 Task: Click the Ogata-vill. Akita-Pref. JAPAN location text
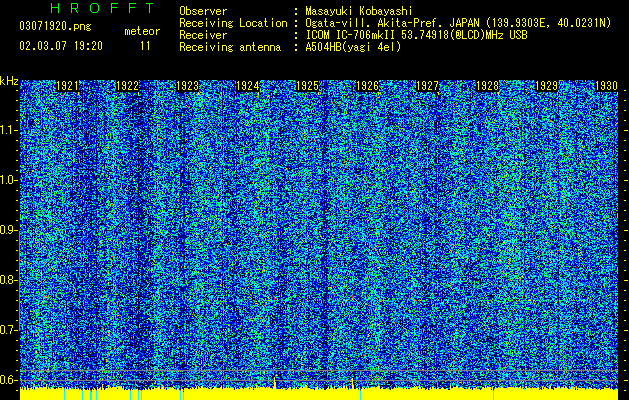pos(458,23)
